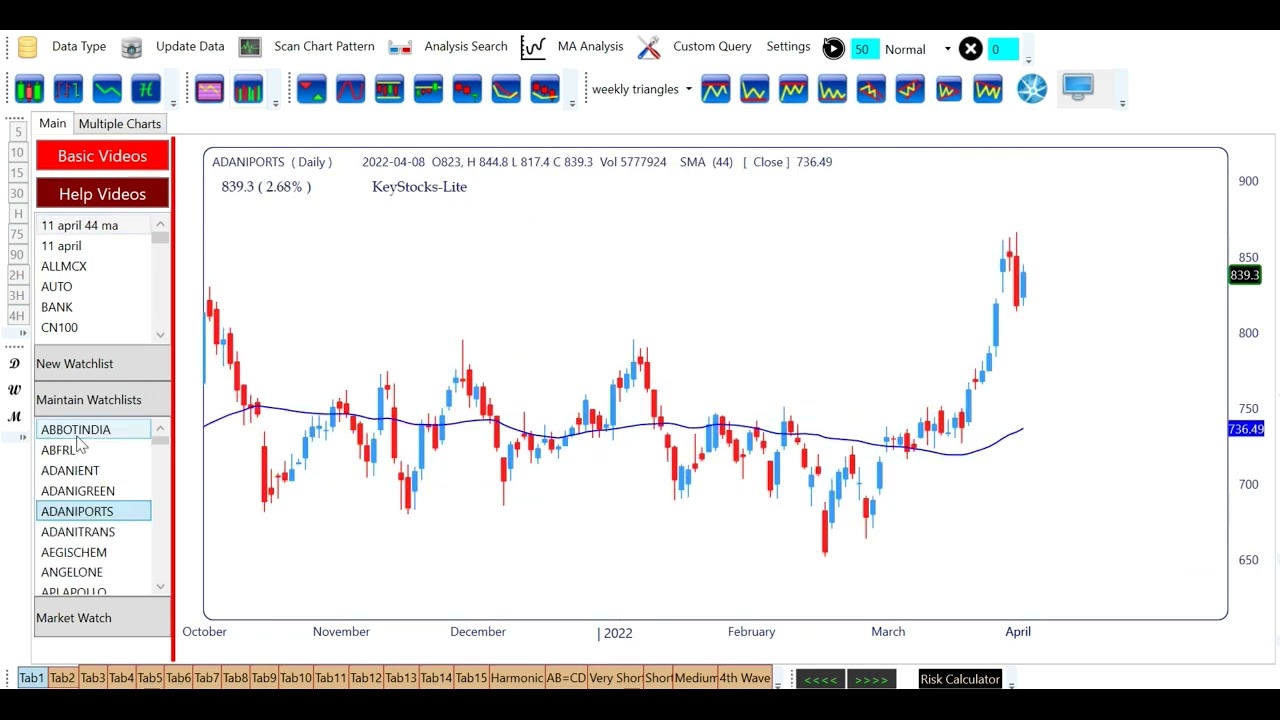
Task: Click the Update Data disk icon
Action: [132, 47]
